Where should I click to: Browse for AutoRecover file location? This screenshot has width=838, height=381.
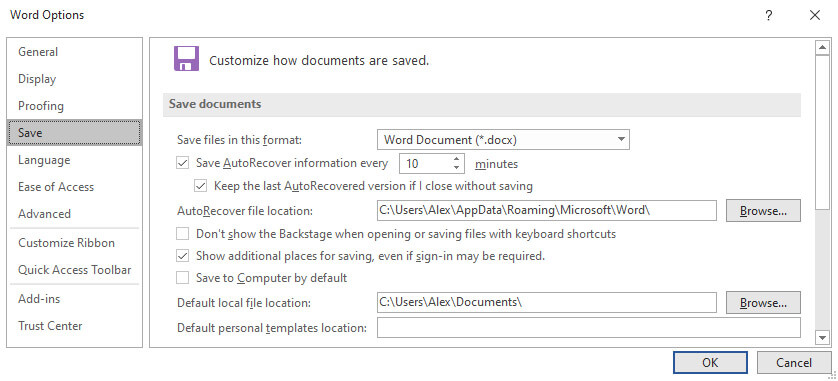point(763,211)
